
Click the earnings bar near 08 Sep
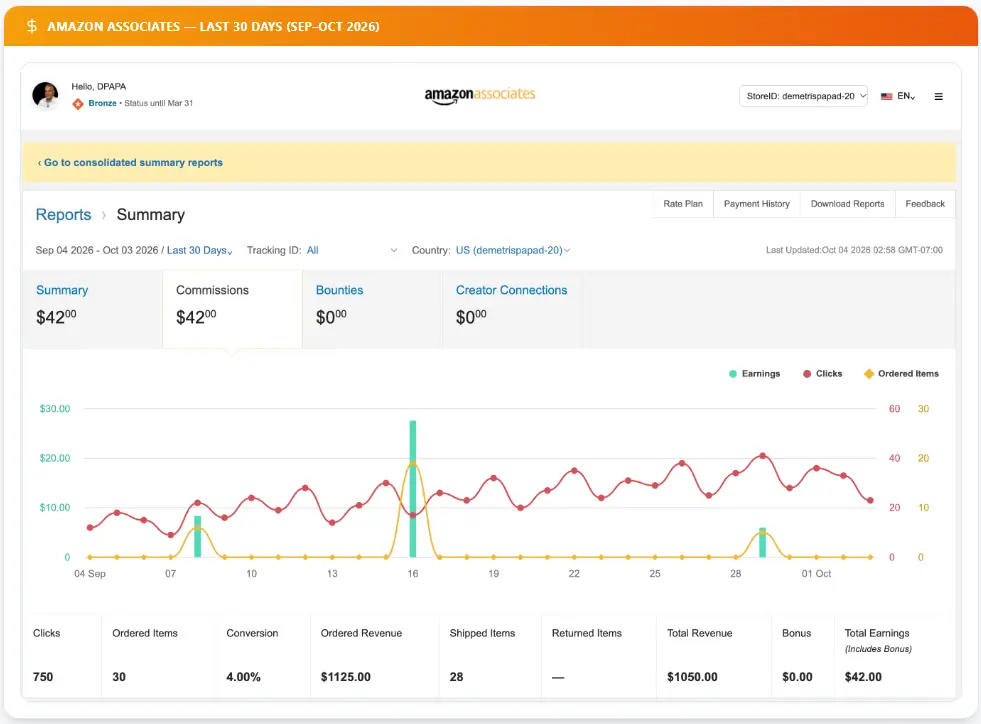(198, 536)
